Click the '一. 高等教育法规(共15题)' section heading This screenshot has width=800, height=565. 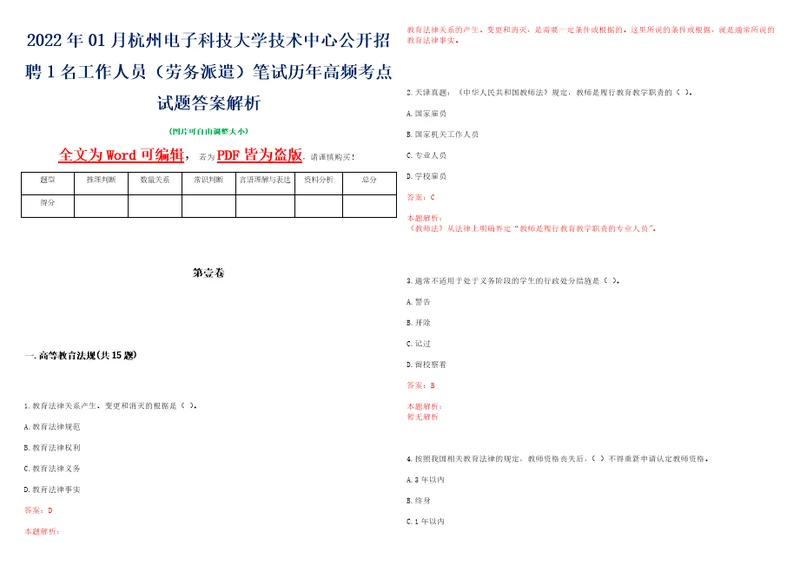tap(81, 355)
